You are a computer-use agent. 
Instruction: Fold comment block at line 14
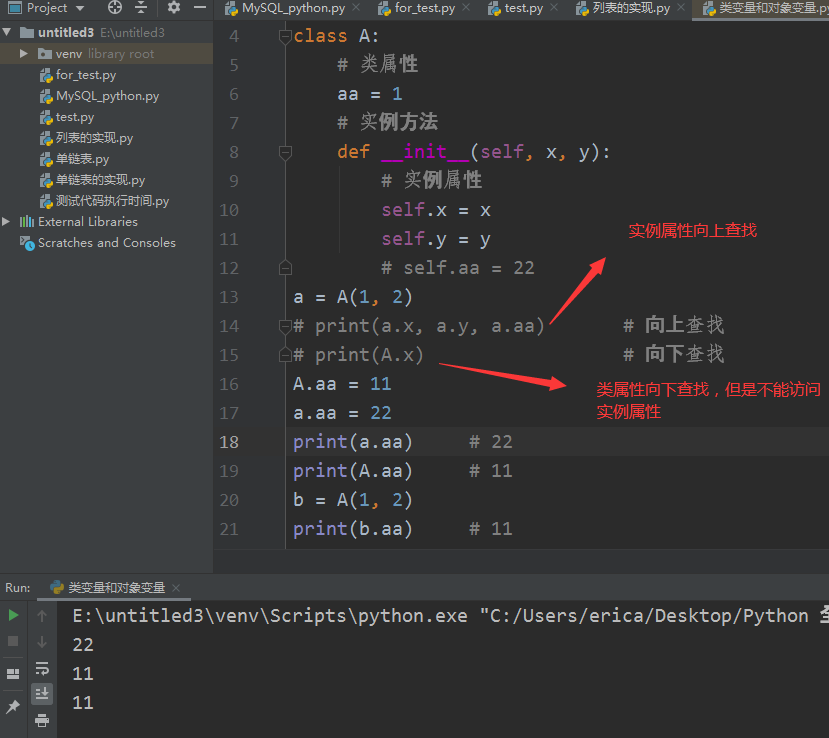click(285, 327)
